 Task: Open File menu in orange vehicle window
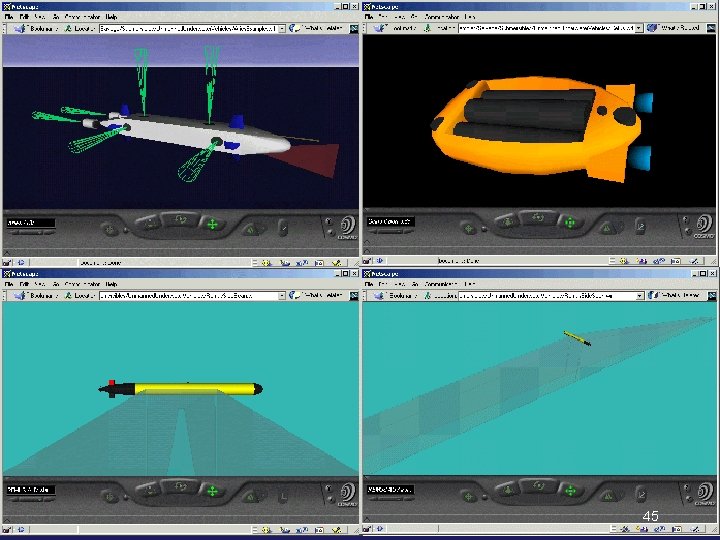pos(369,17)
